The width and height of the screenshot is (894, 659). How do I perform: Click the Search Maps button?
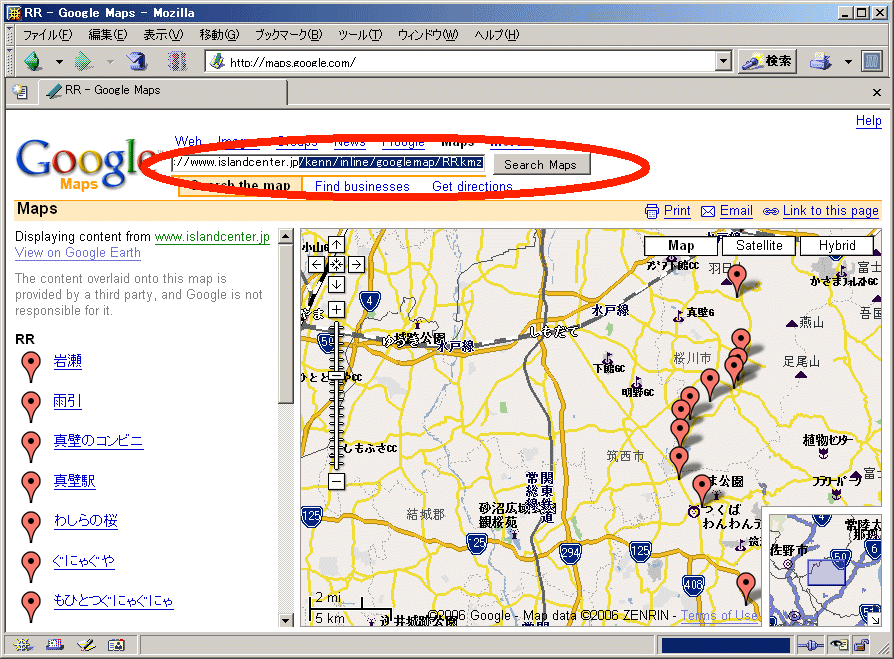pyautogui.click(x=540, y=165)
